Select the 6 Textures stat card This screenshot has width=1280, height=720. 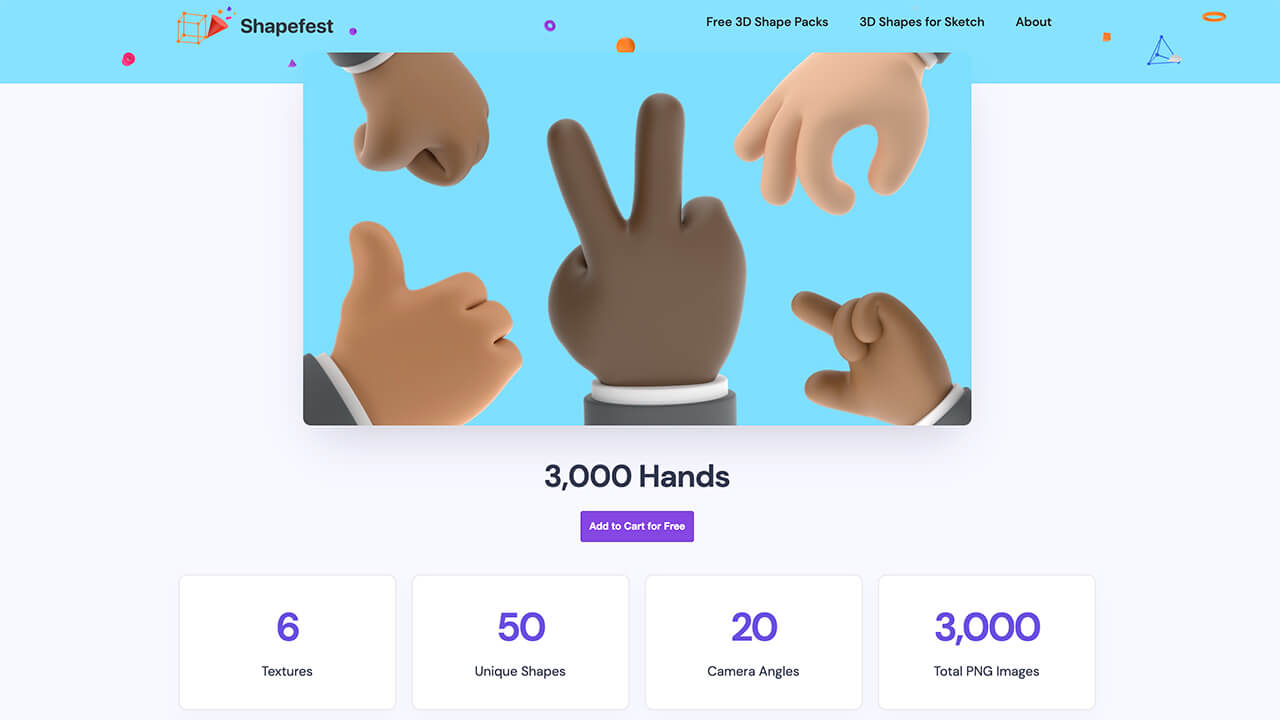click(287, 642)
